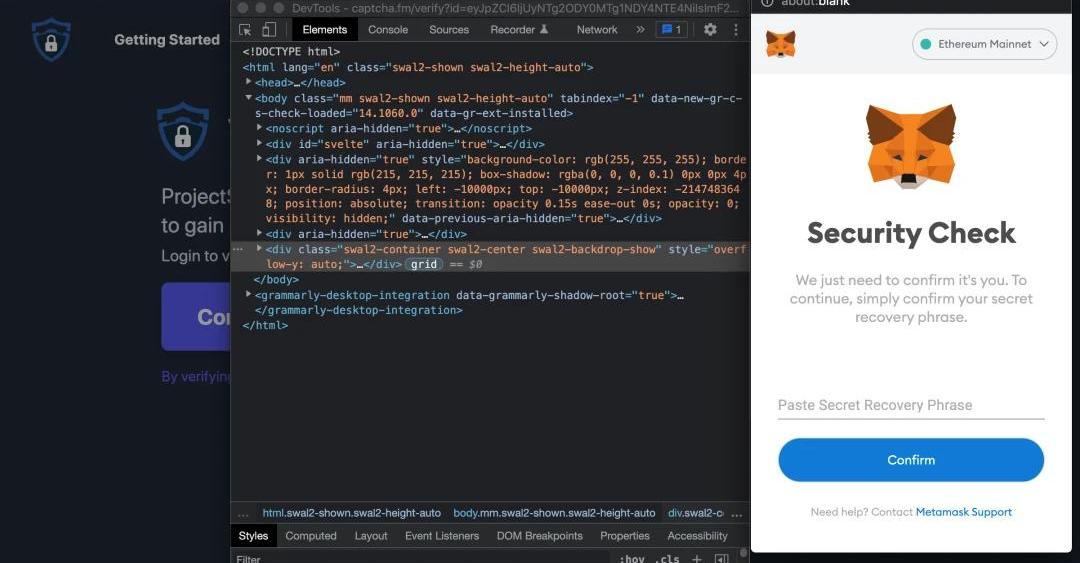This screenshot has height=563, width=1080.
Task: Switch to the Console tab
Action: coord(388,30)
